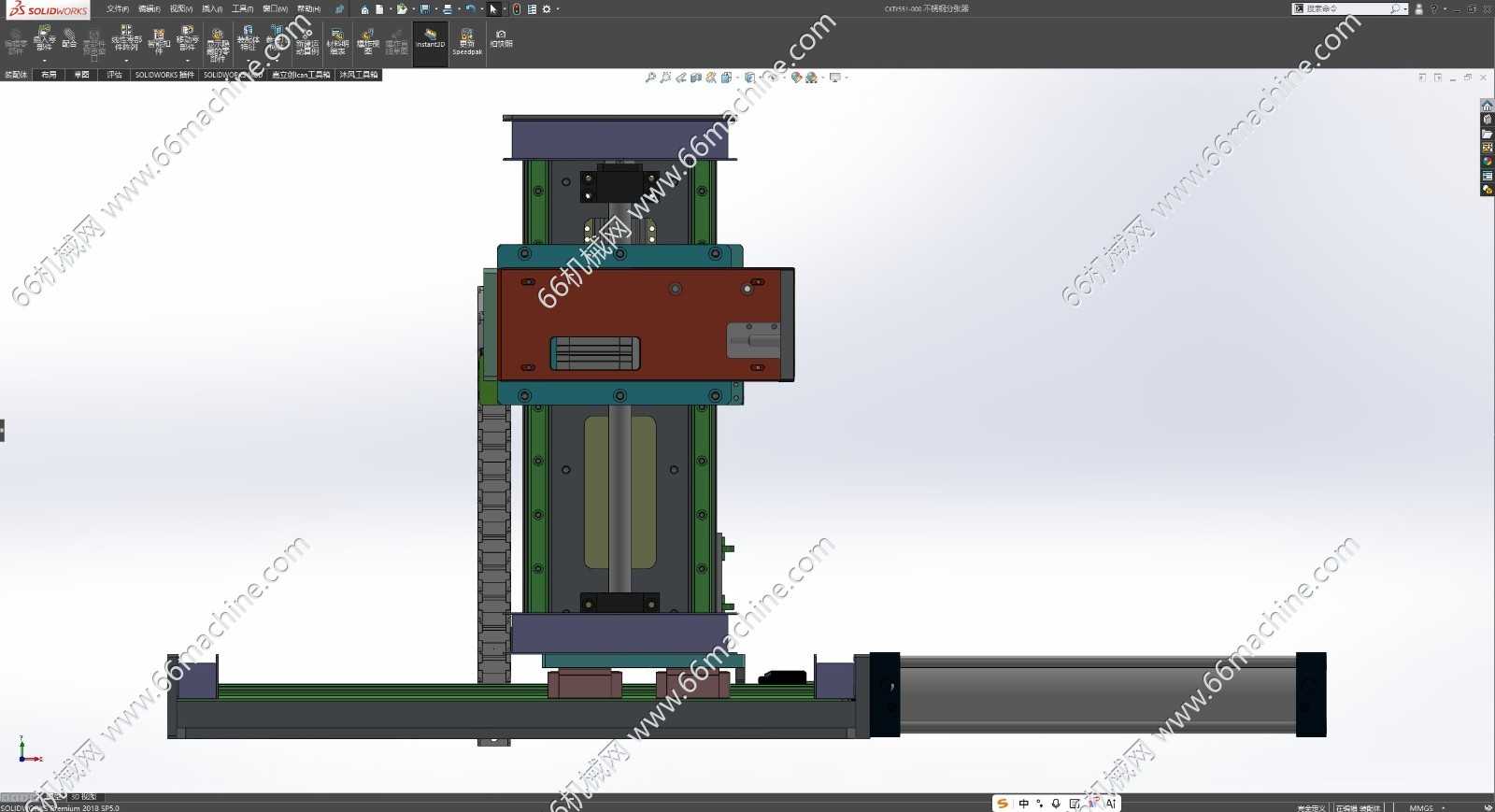Toggle the Instant3D button
This screenshot has width=1495, height=812.
(430, 39)
